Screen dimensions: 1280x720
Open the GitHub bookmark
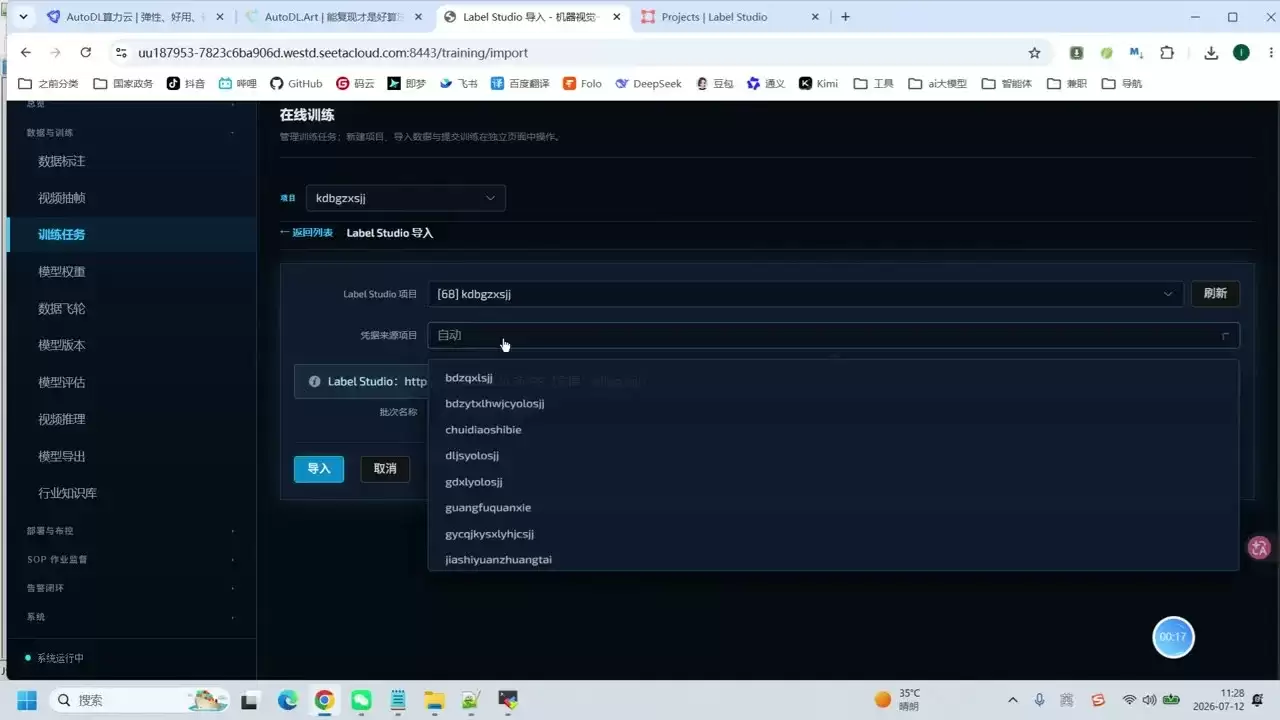pos(296,83)
